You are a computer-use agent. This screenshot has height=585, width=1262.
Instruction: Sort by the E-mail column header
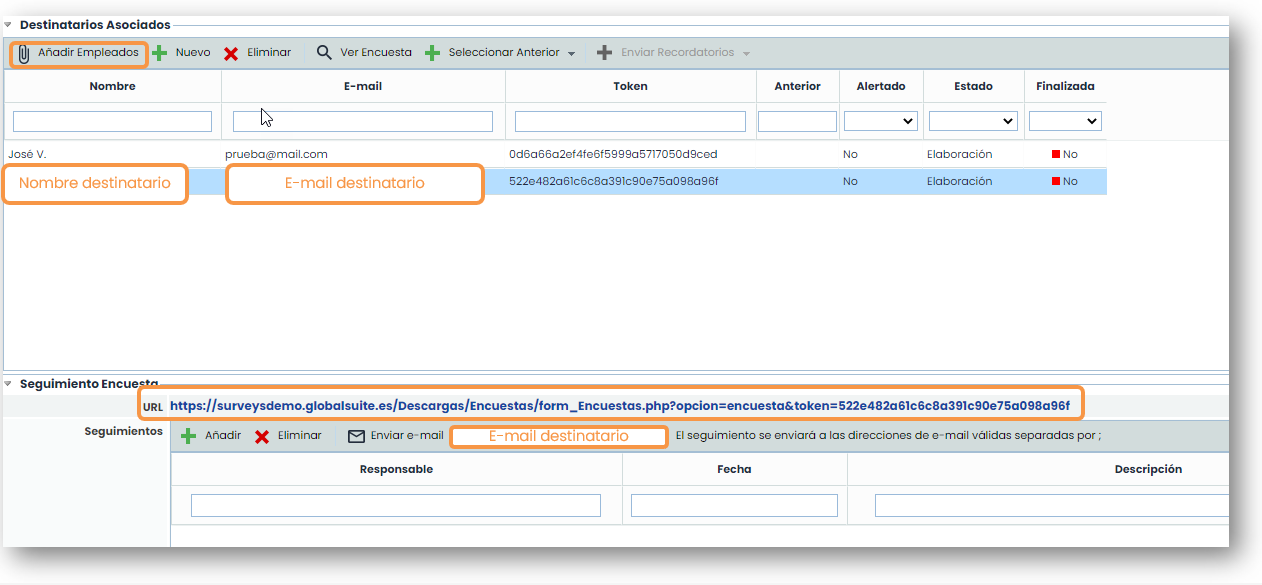click(x=363, y=86)
